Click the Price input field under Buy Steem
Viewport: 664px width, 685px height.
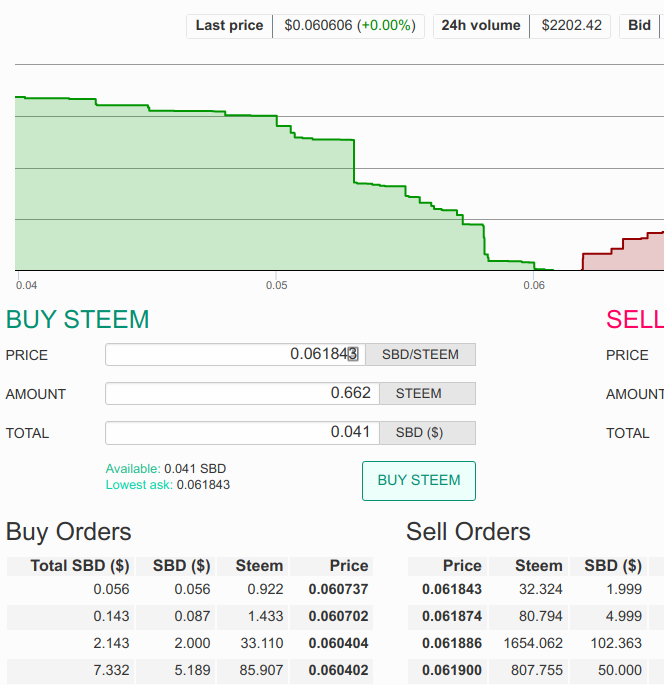tap(234, 354)
